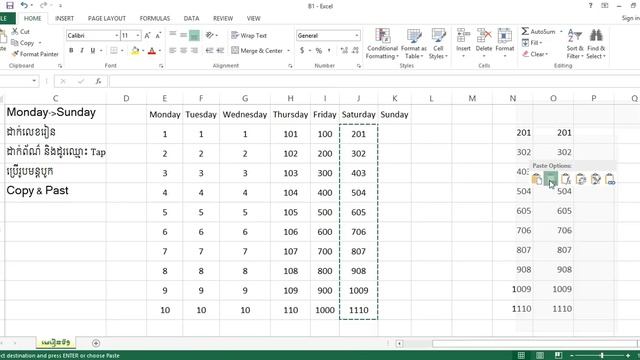
Task: Switch to Normal view in status bar
Action: point(521,356)
